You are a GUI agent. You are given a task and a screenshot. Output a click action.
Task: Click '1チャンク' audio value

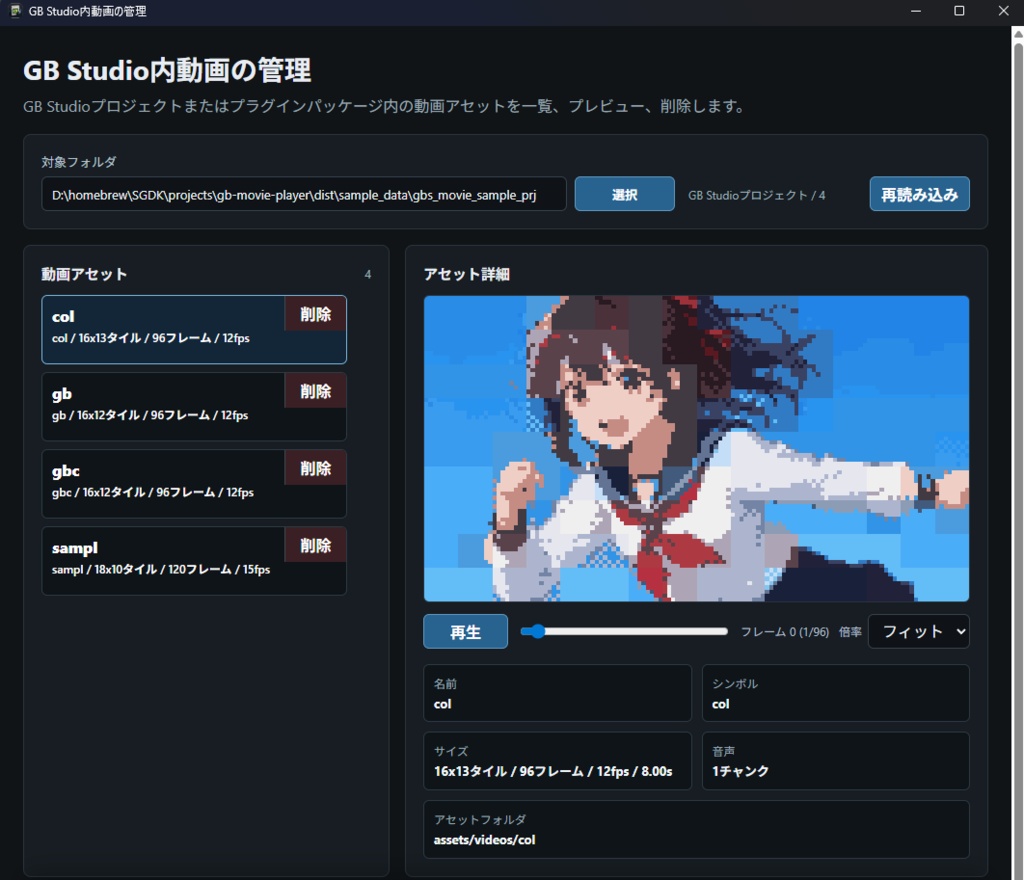(740, 772)
